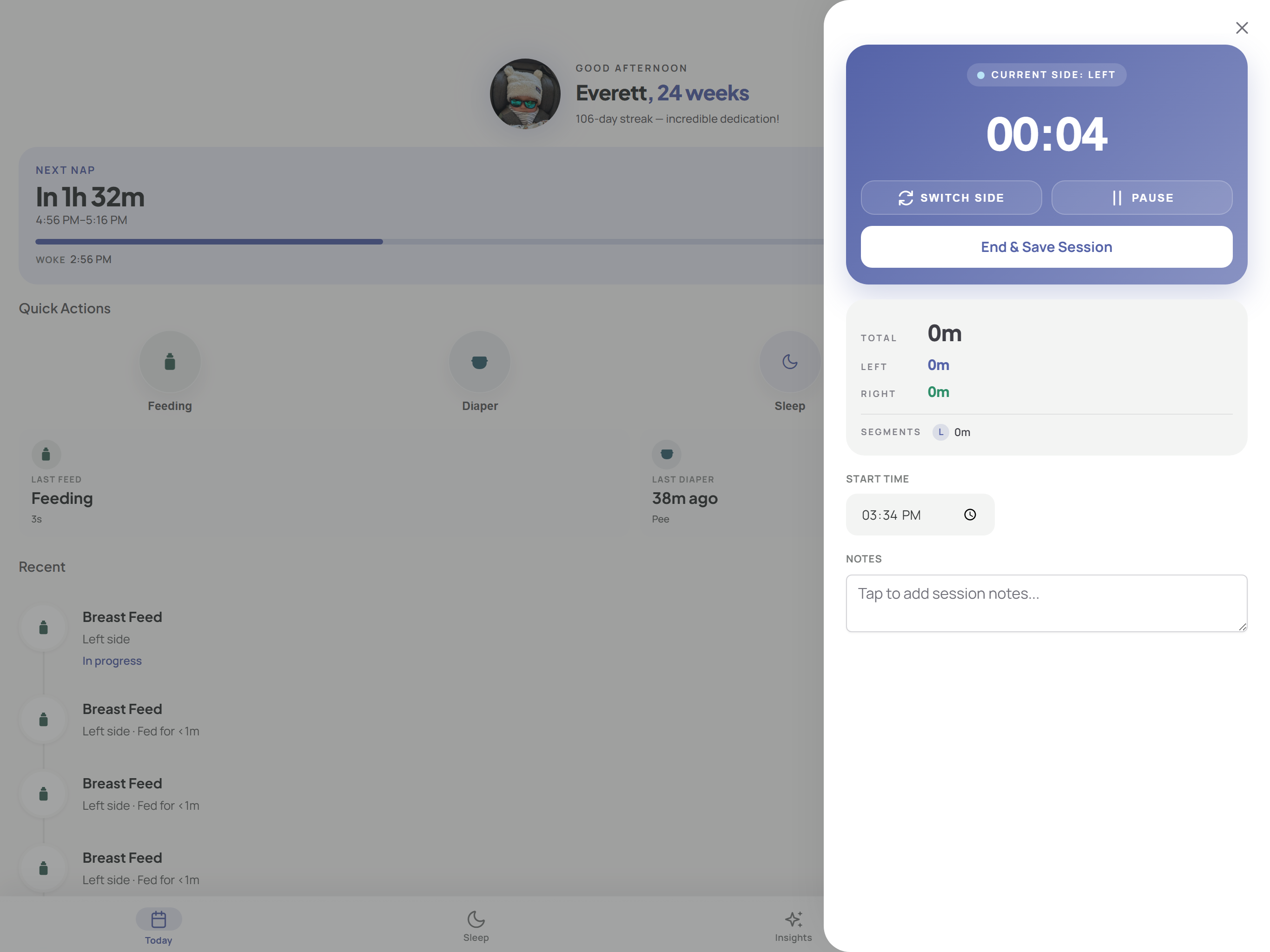Select the L segment badge

(x=940, y=432)
